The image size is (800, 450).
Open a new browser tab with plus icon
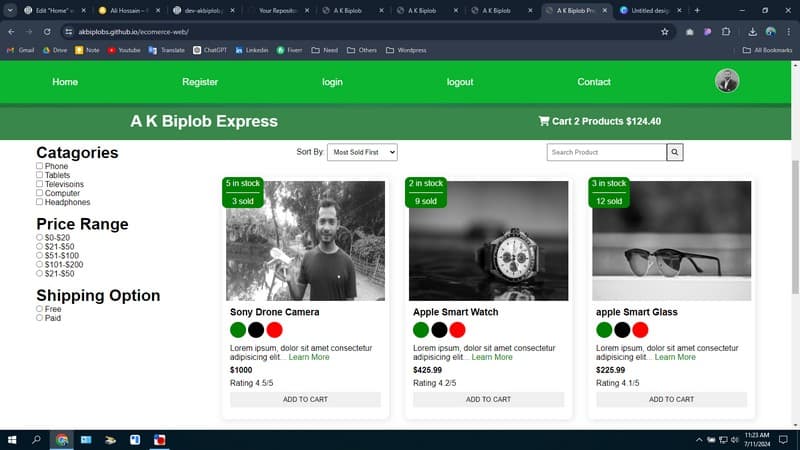click(x=697, y=10)
